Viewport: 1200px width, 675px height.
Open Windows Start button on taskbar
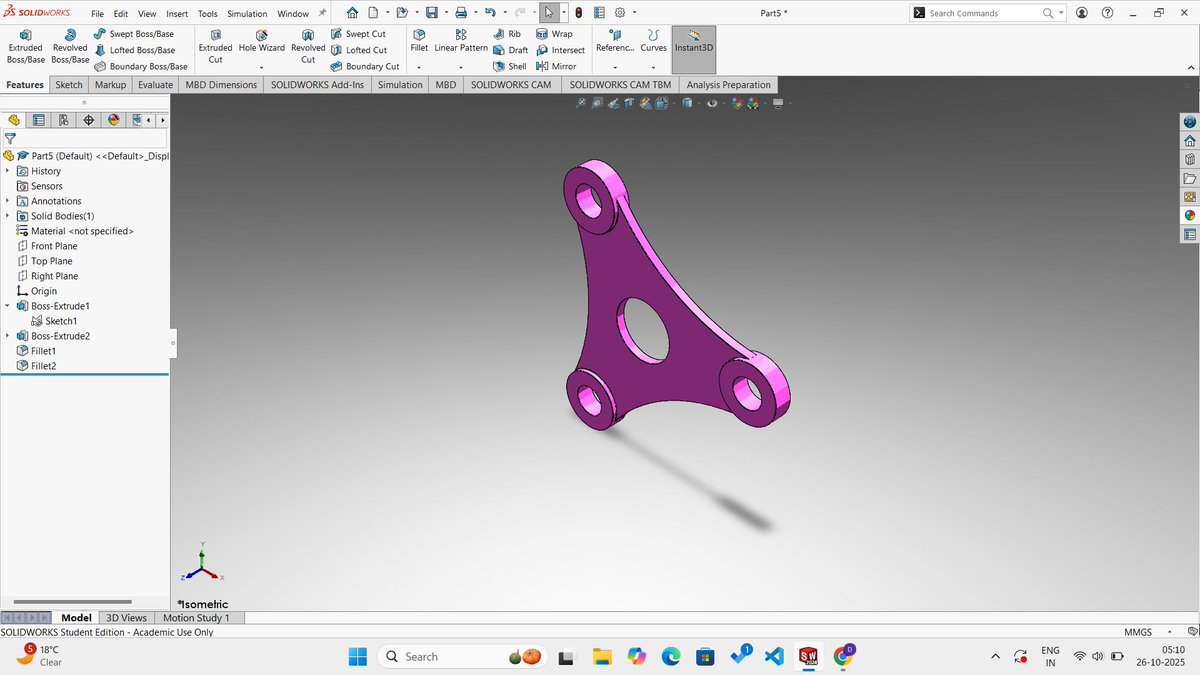358,656
